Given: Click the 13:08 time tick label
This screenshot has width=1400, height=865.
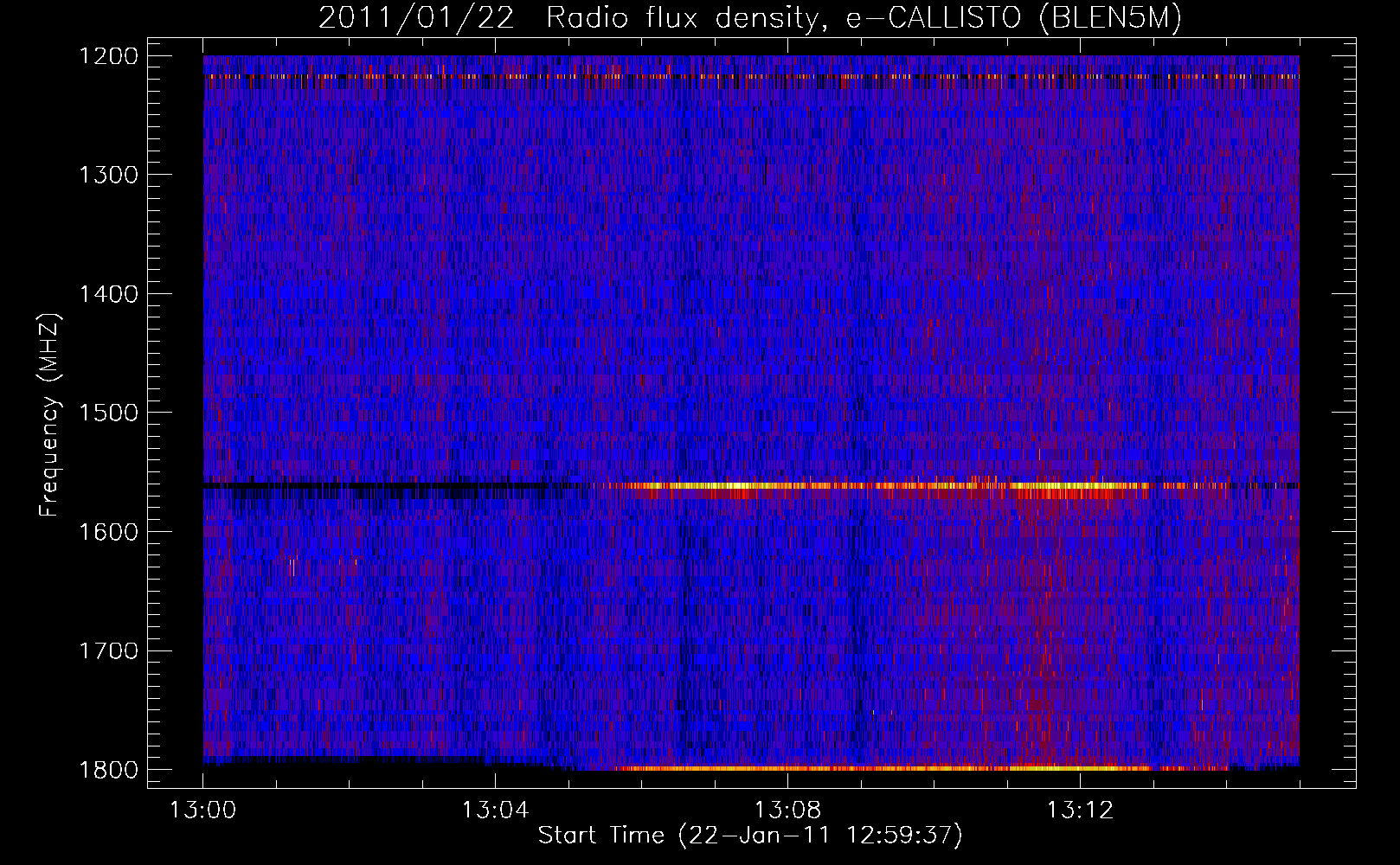Looking at the screenshot, I should (787, 811).
